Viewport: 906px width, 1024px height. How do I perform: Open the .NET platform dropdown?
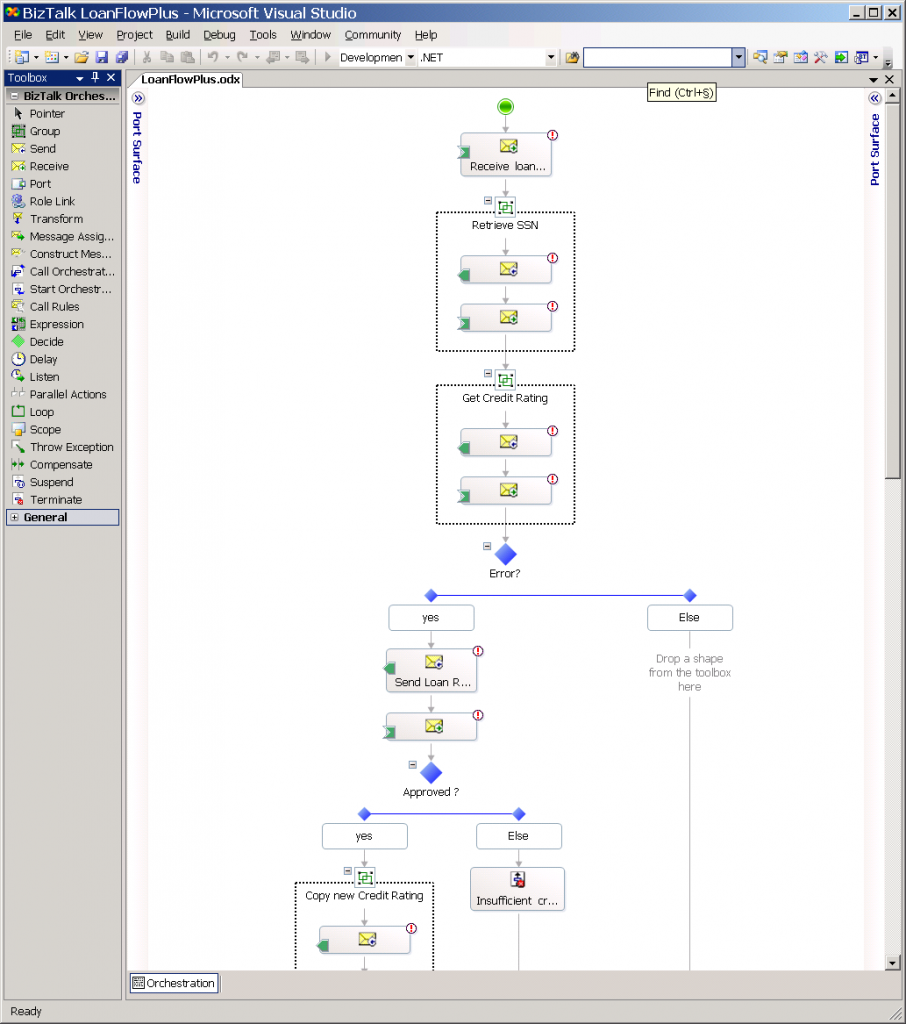pos(551,57)
